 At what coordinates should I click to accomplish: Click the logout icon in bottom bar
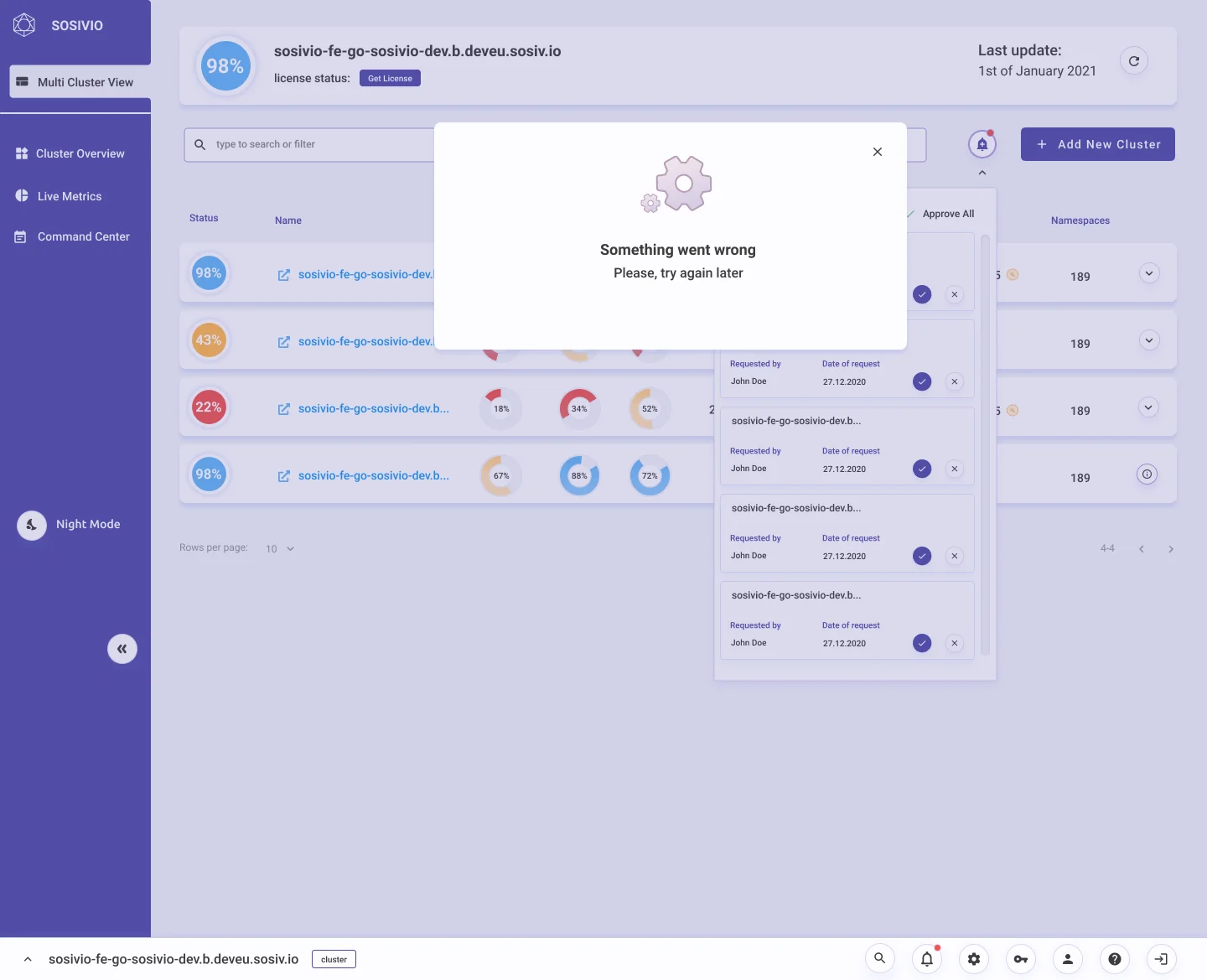[x=1162, y=958]
